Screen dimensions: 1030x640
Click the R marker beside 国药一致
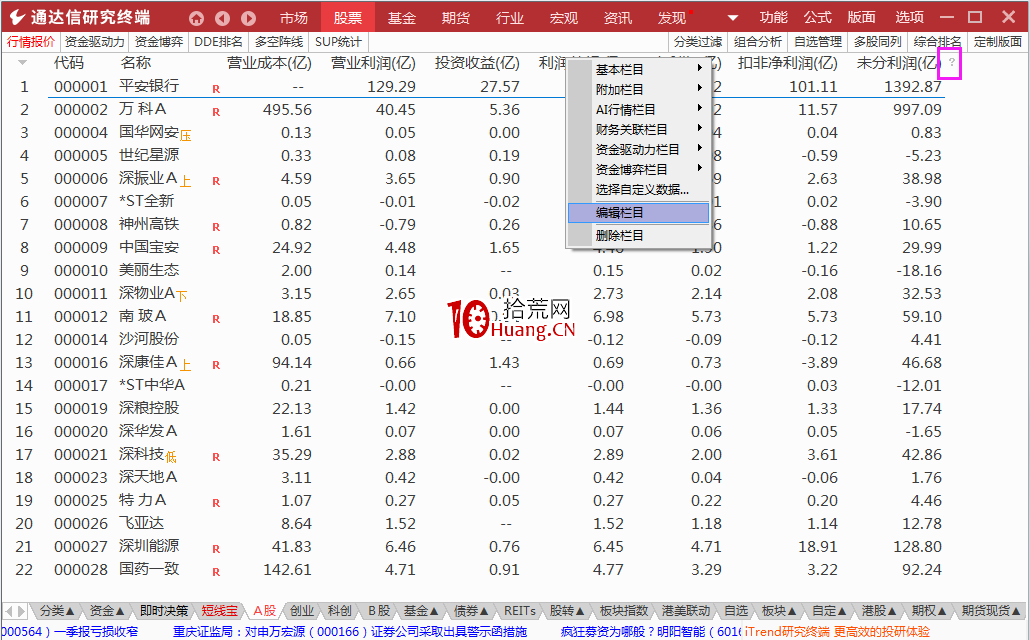click(x=216, y=572)
